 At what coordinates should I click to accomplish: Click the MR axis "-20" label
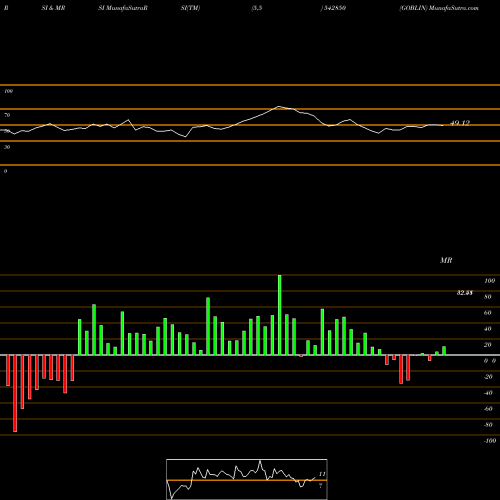pos(488,377)
